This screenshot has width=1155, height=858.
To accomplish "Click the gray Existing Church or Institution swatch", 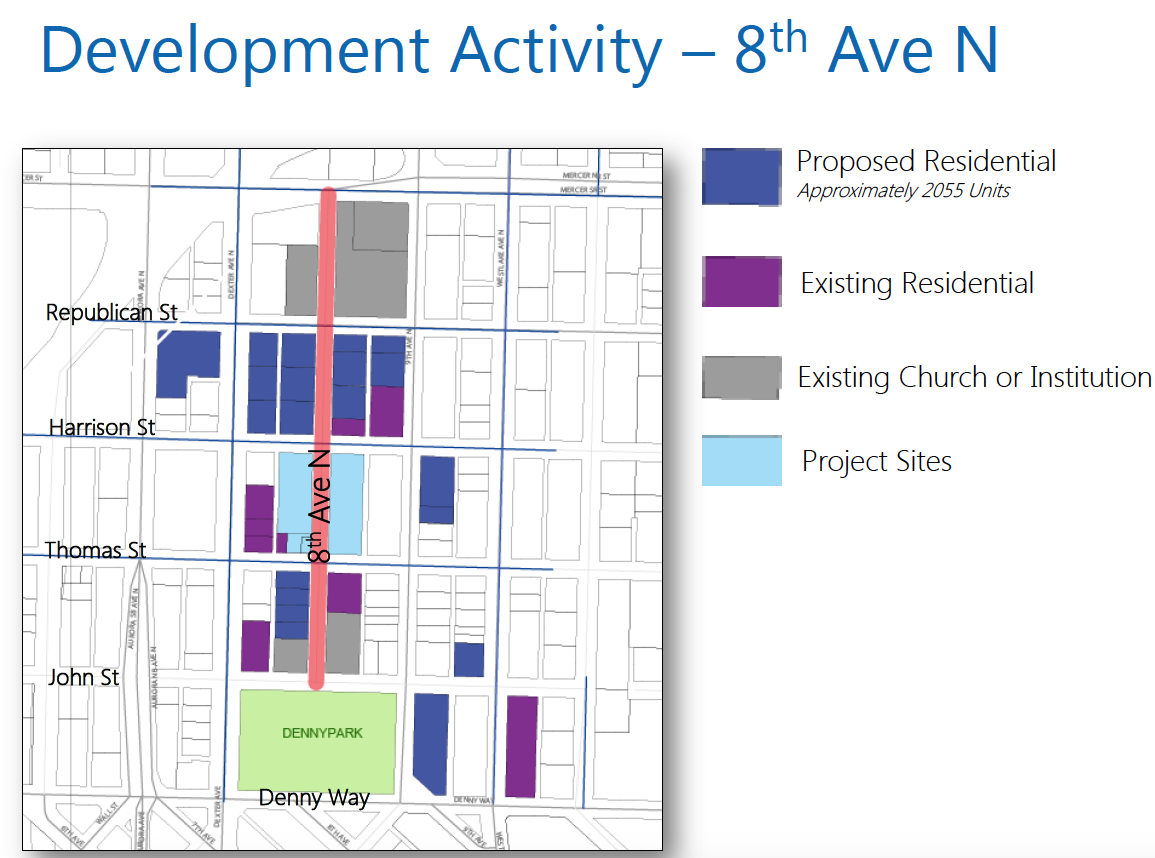I will 741,377.
